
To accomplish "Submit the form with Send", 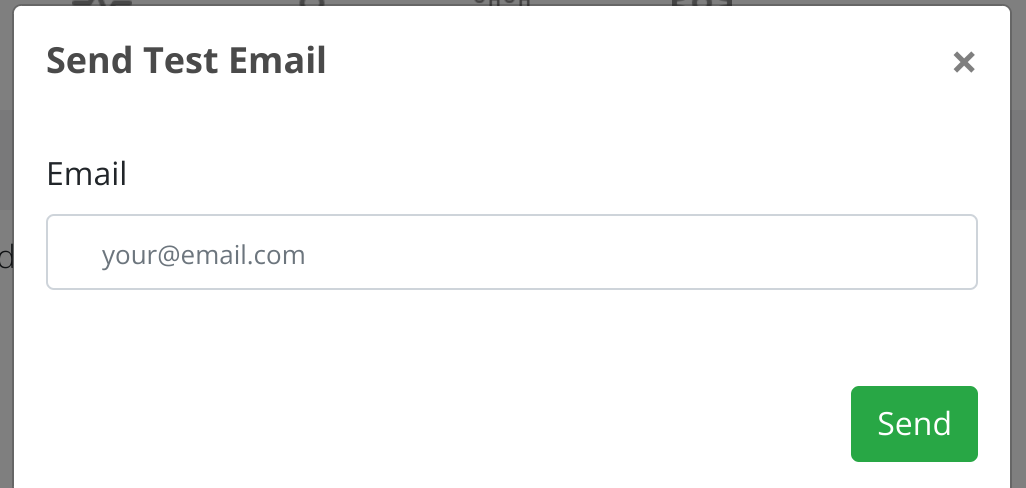I will pyautogui.click(x=913, y=424).
